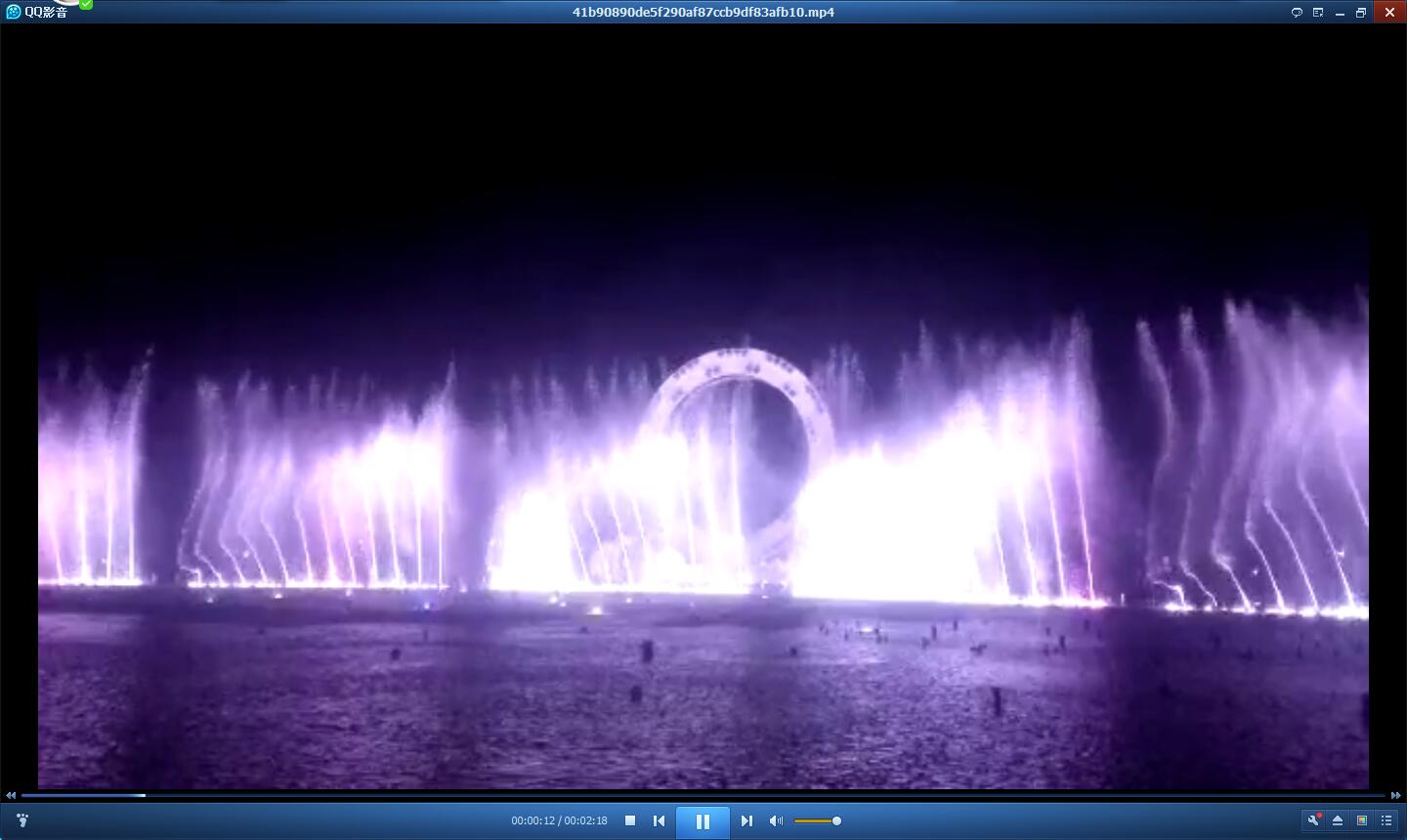
Task: Stop video playback
Action: click(x=630, y=820)
